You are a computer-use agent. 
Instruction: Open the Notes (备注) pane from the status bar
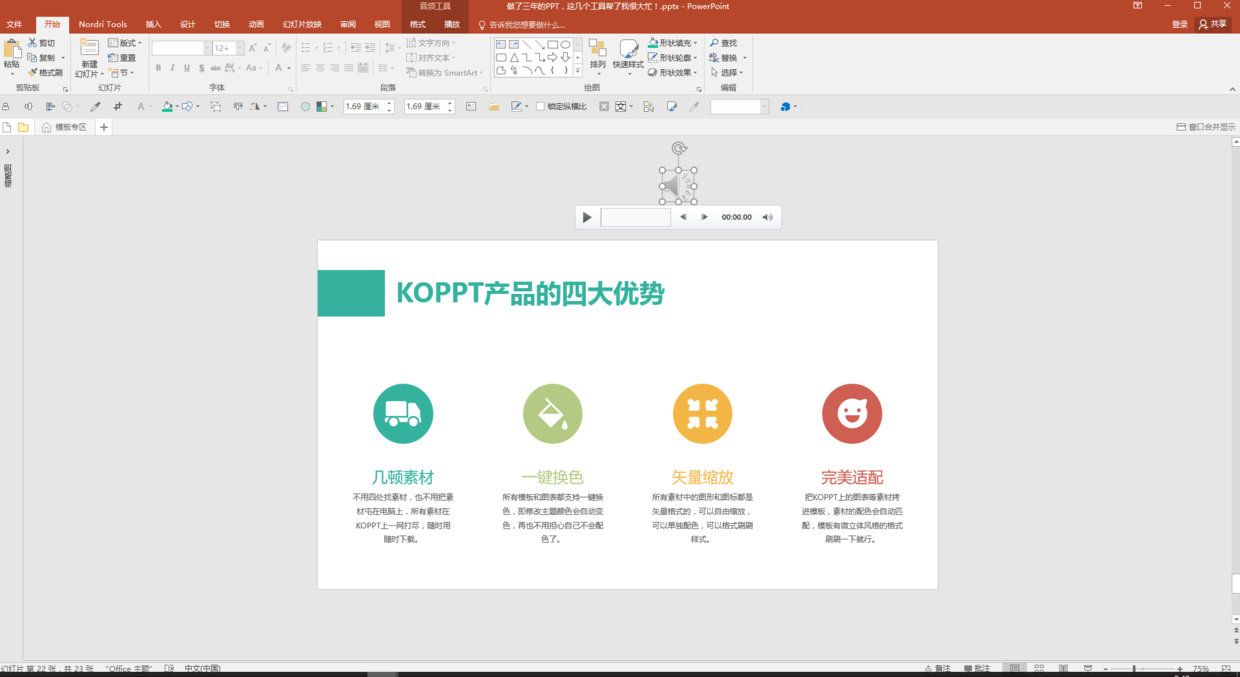[x=939, y=669]
